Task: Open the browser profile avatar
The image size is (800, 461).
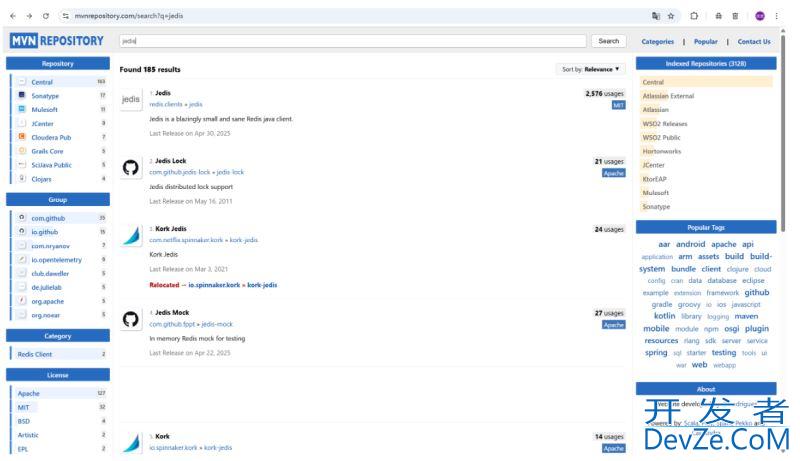Action: (x=760, y=16)
